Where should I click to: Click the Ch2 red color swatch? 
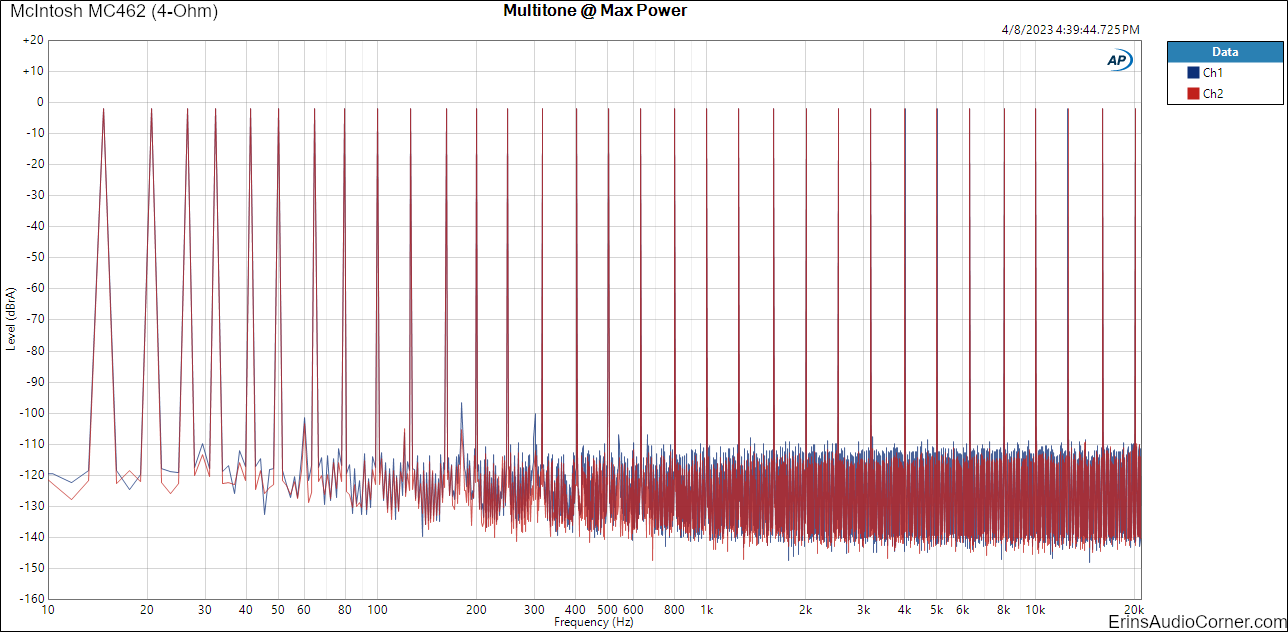coord(1192,94)
